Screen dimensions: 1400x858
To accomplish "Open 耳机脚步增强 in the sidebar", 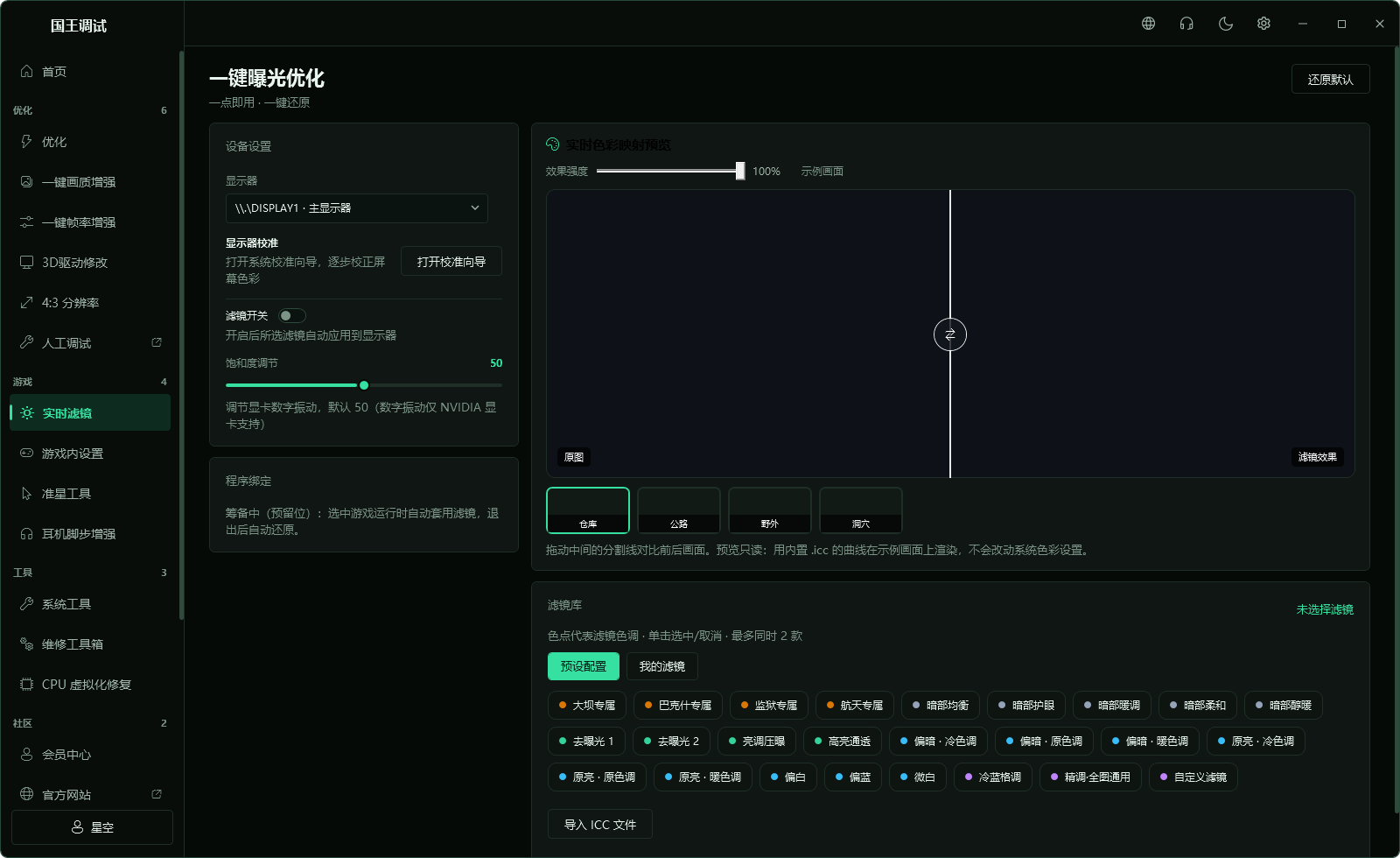I will pyautogui.click(x=90, y=534).
